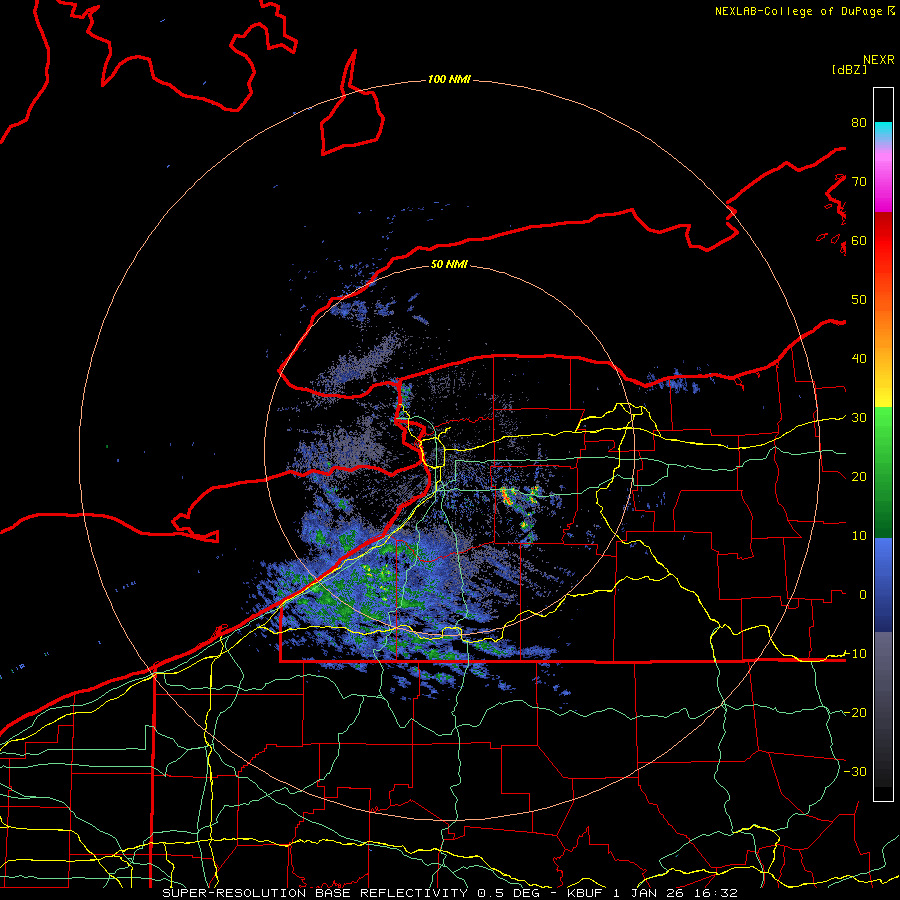Click the 80 value on the dBZ scale
Screen dimensions: 900x900
859,123
